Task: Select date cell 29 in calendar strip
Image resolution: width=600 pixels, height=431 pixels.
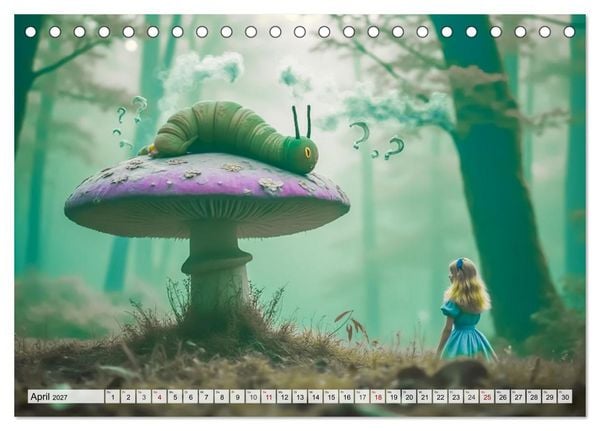Action: 549,397
